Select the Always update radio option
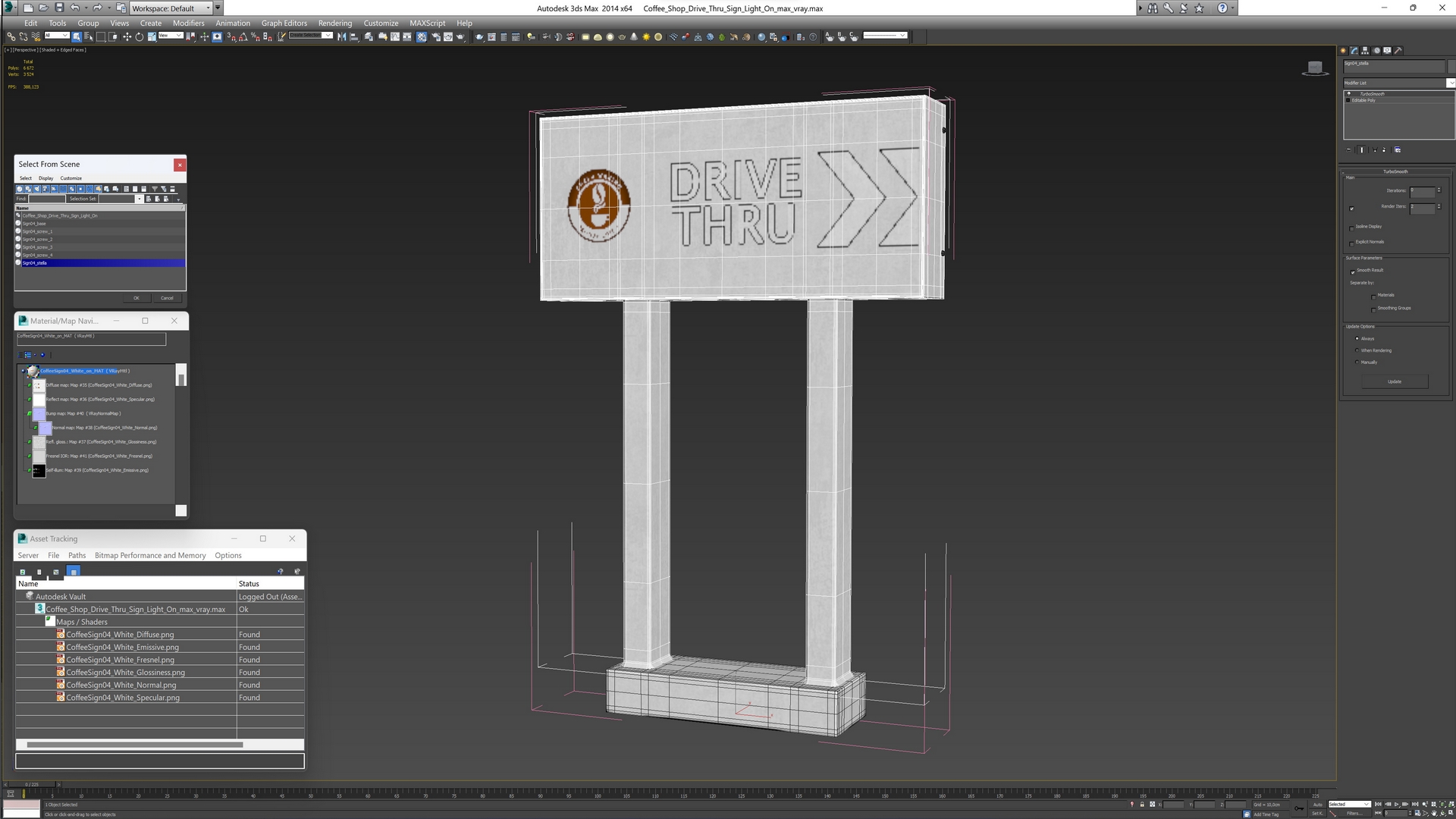The height and width of the screenshot is (819, 1456). [x=1357, y=339]
